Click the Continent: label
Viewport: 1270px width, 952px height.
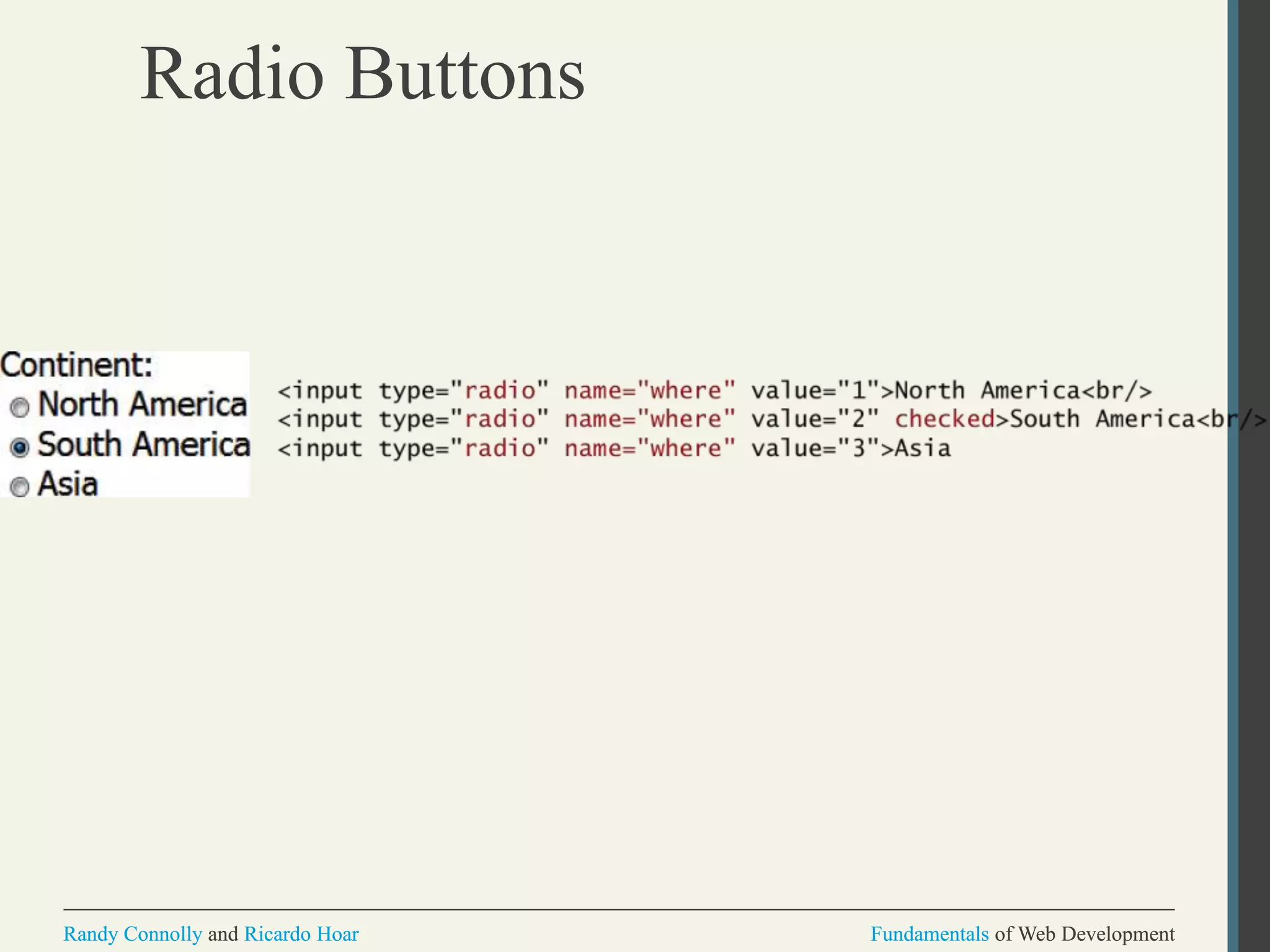(x=77, y=364)
